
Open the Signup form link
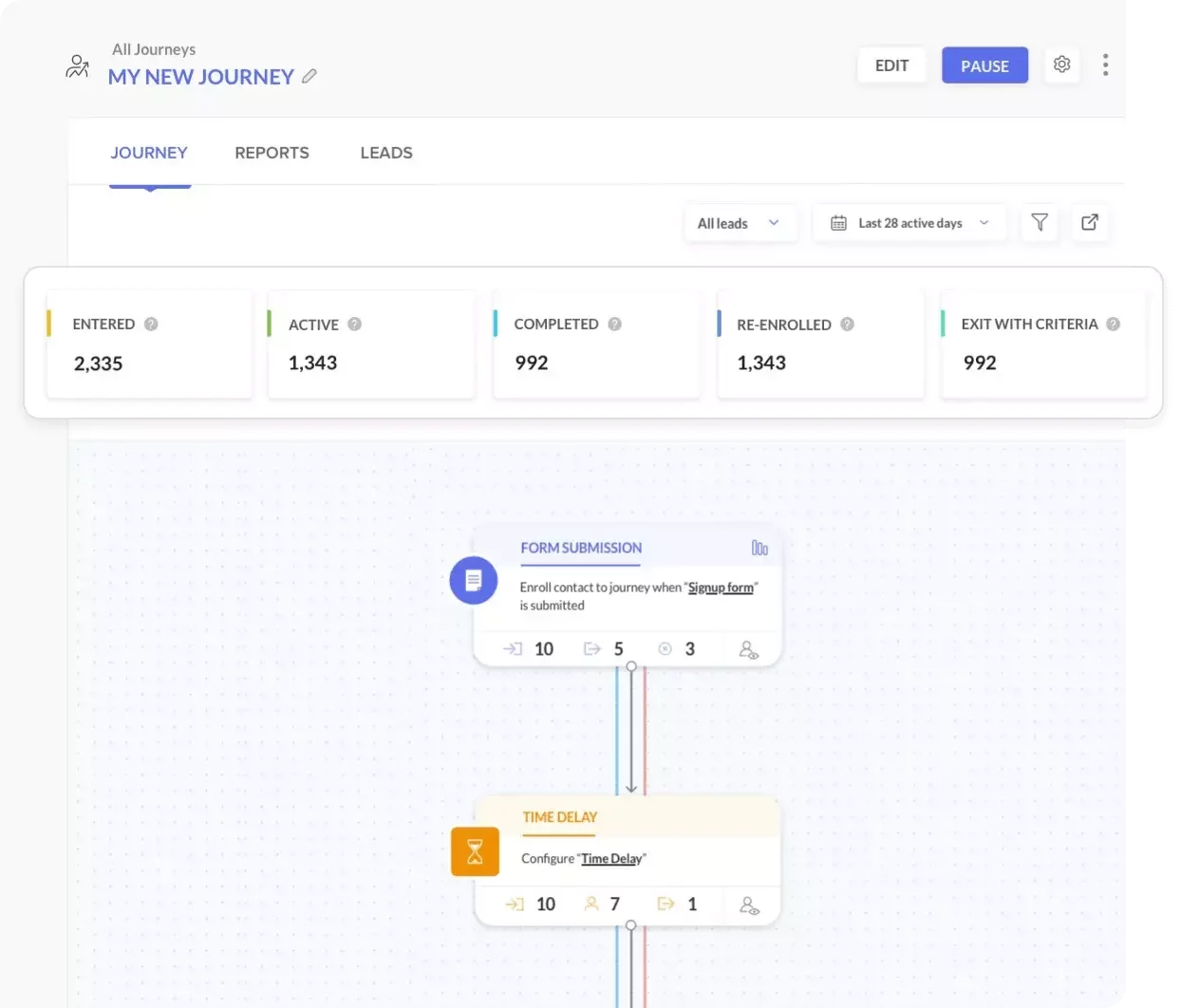coord(721,588)
